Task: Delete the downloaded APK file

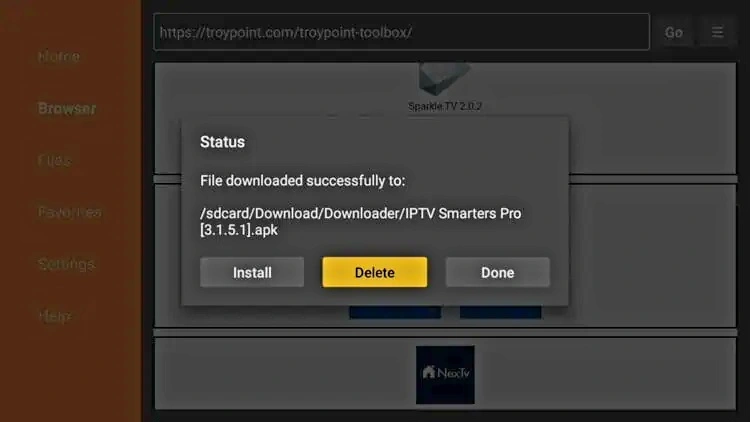Action: tap(375, 272)
